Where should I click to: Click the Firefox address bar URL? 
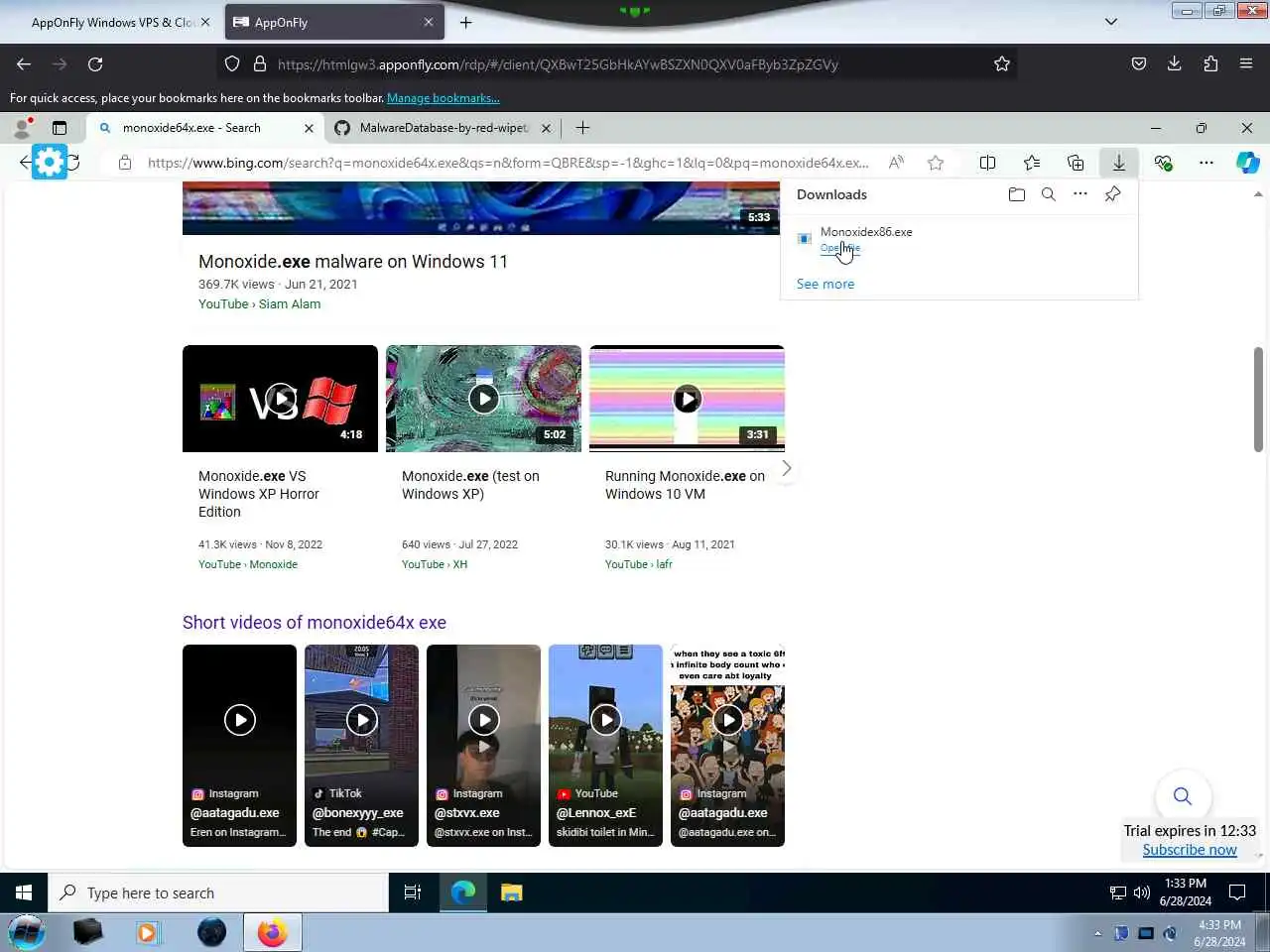558,64
